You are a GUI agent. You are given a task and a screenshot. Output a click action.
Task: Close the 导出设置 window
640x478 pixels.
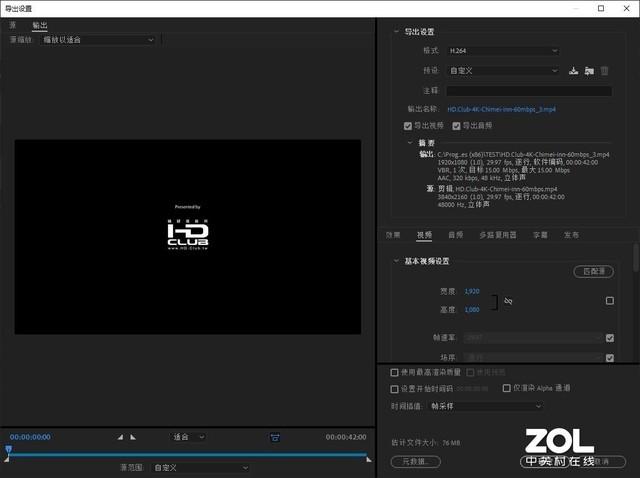(627, 8)
